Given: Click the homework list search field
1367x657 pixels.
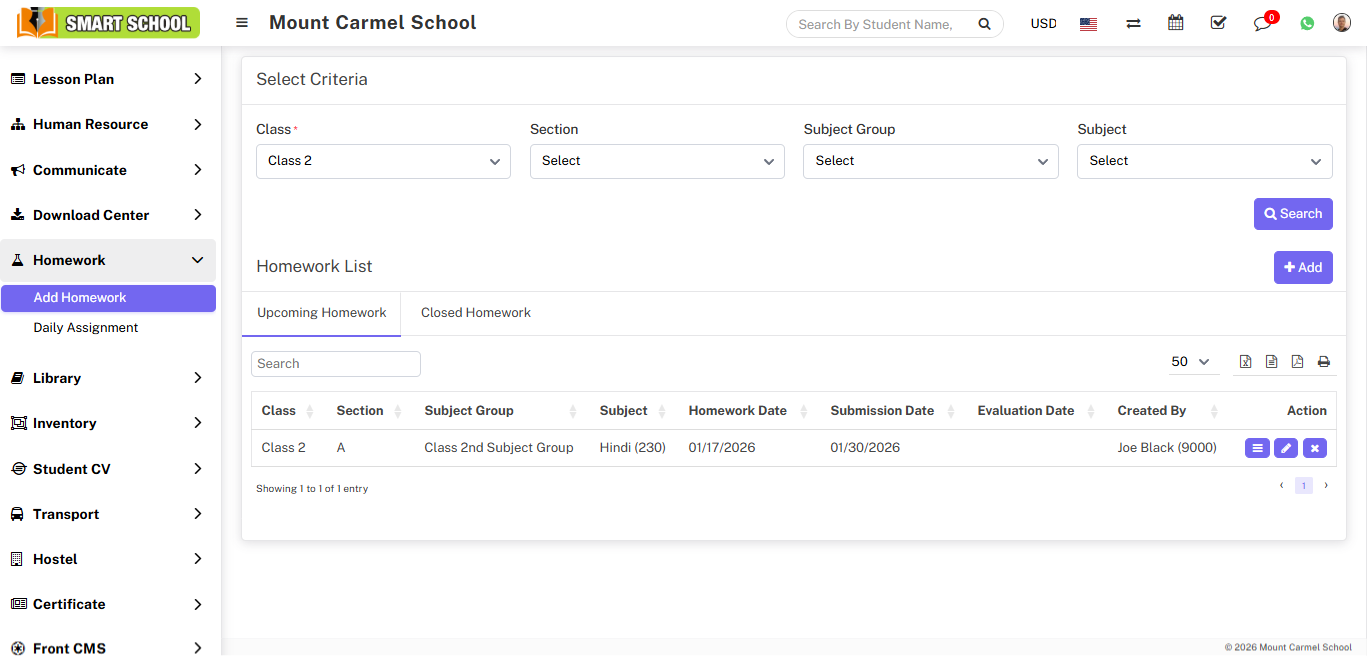Looking at the screenshot, I should [336, 364].
